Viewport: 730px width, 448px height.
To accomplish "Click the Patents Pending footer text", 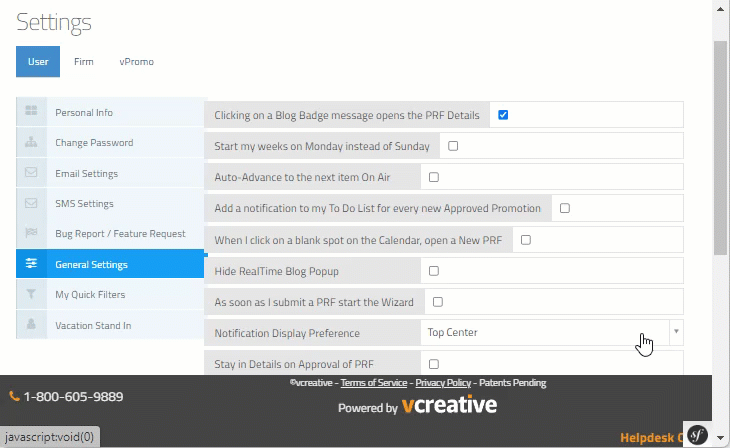I will [513, 383].
